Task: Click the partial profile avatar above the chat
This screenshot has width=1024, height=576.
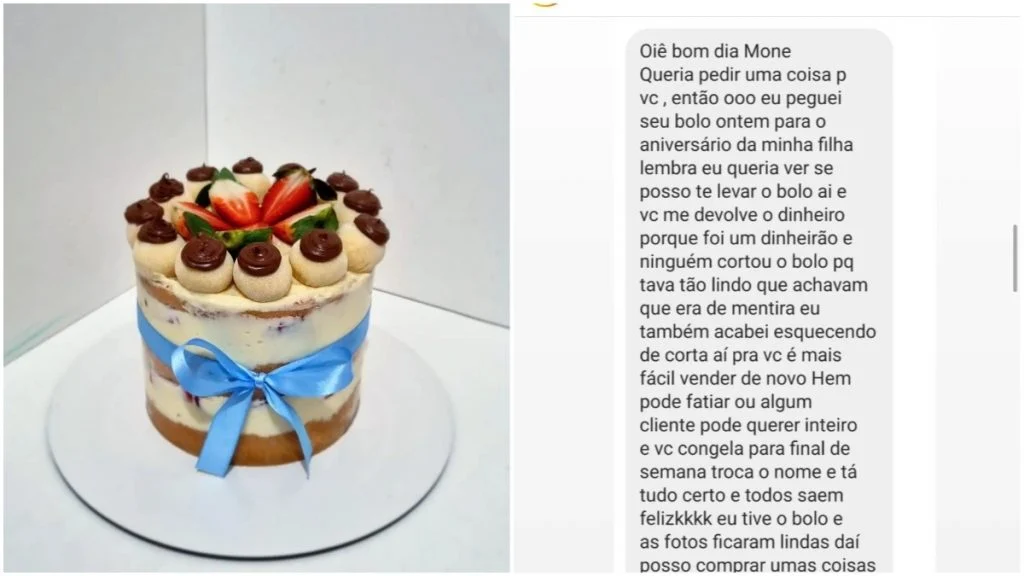Action: tap(546, 3)
